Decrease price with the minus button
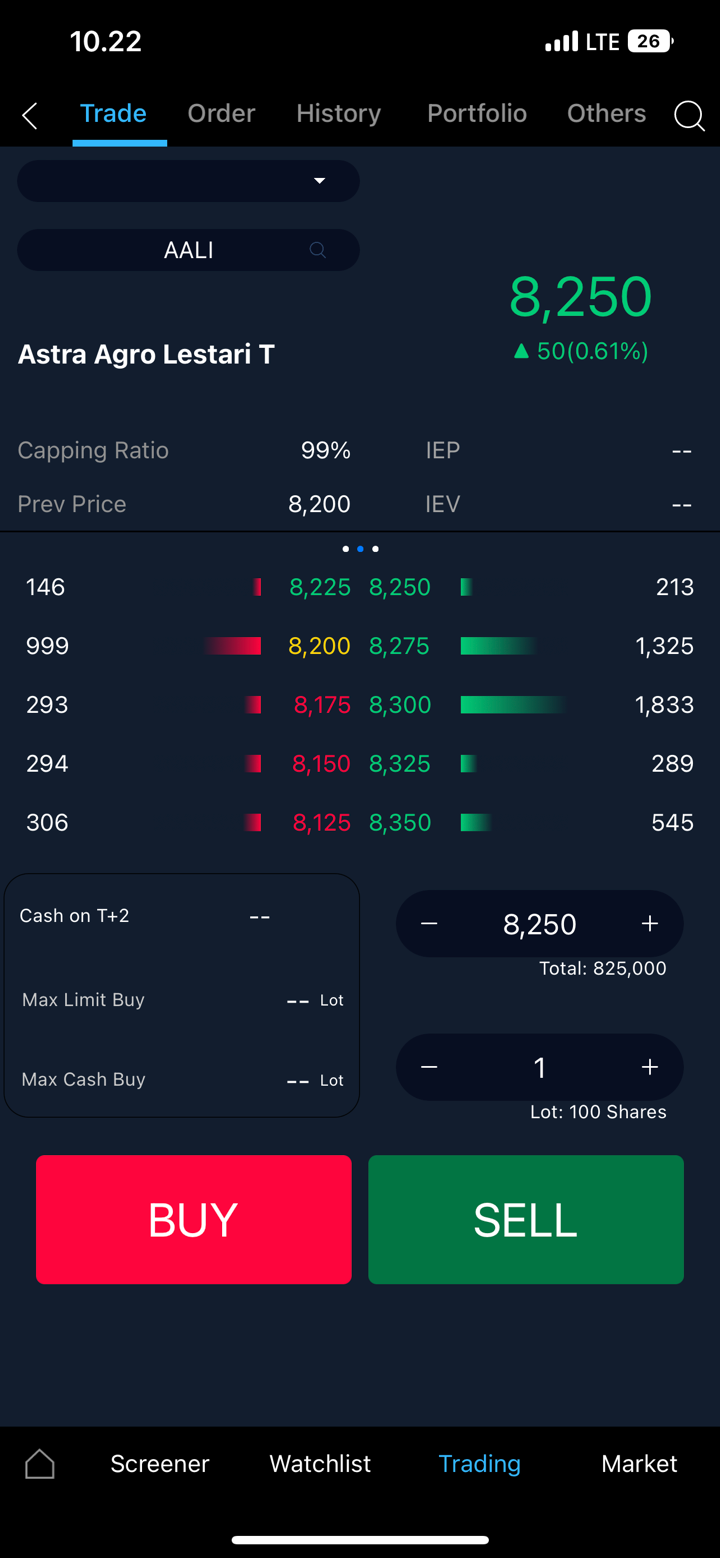This screenshot has width=720, height=1558. pyautogui.click(x=429, y=924)
